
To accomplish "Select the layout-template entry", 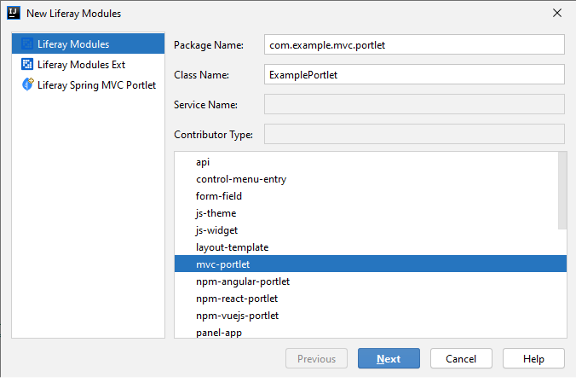I will click(371, 247).
